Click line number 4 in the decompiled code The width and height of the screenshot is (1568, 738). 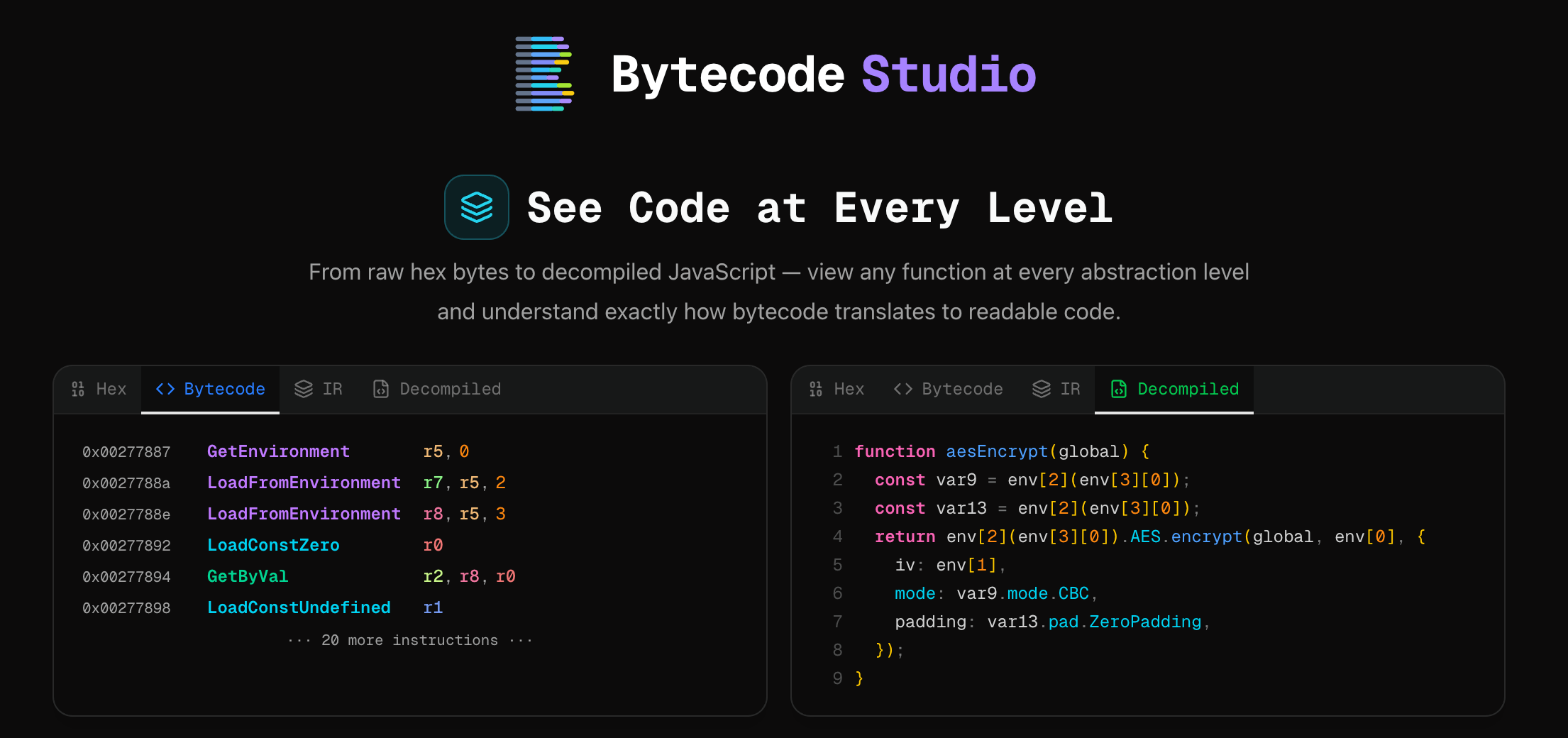[837, 536]
